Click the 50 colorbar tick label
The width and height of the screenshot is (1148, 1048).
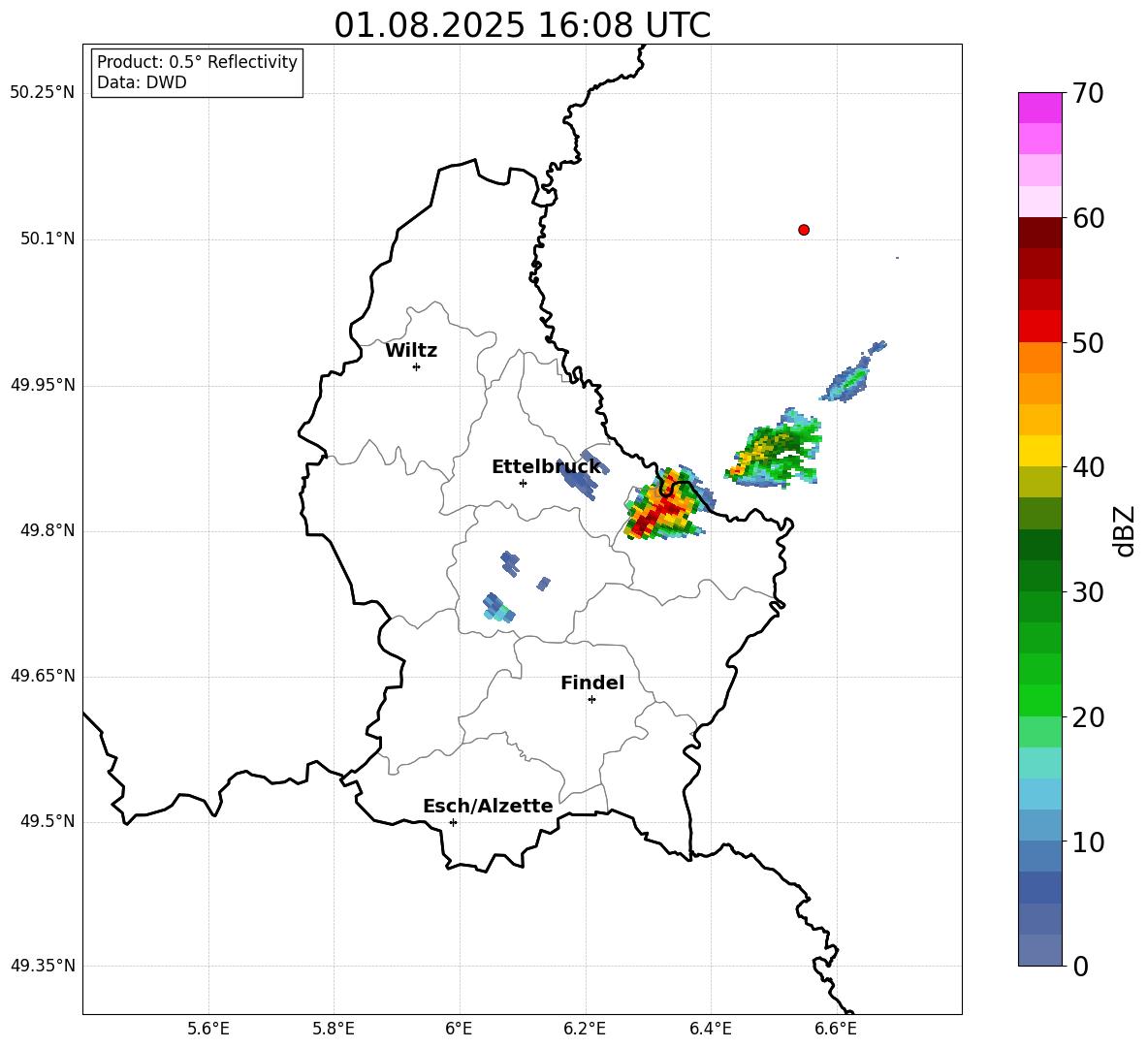pyautogui.click(x=1088, y=343)
